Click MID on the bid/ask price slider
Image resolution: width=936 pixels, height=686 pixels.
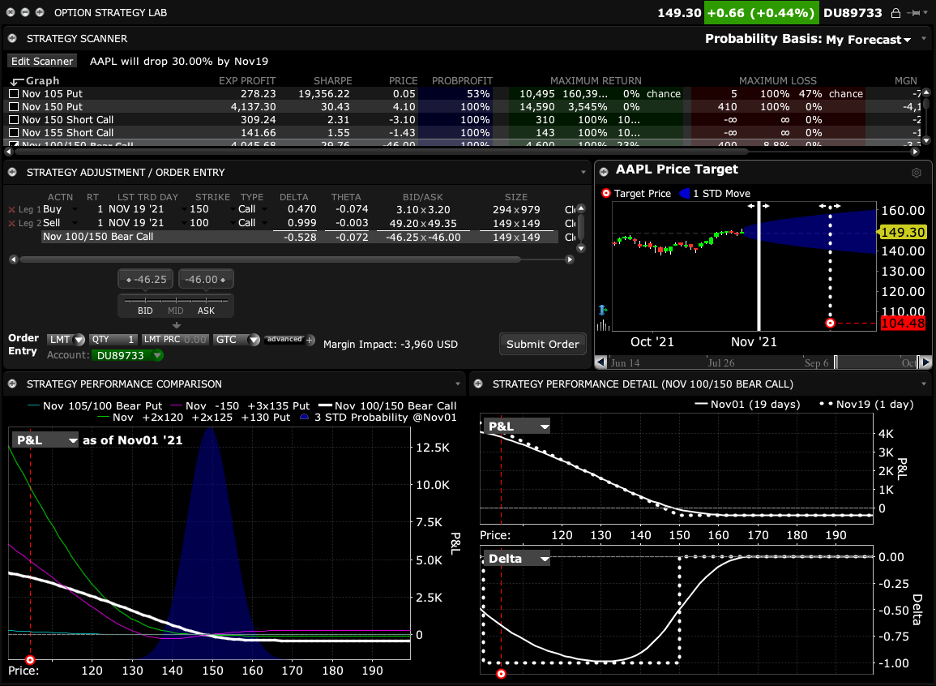click(x=176, y=311)
